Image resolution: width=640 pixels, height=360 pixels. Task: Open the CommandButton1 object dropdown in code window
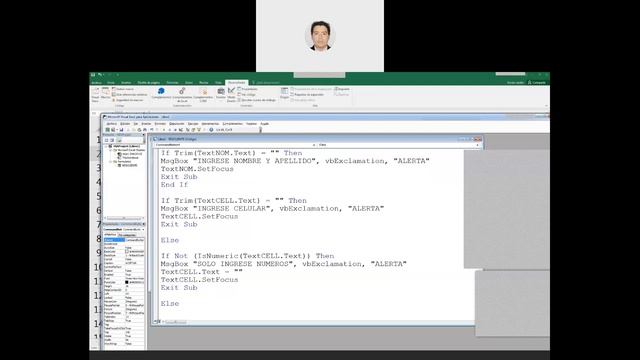click(313, 144)
